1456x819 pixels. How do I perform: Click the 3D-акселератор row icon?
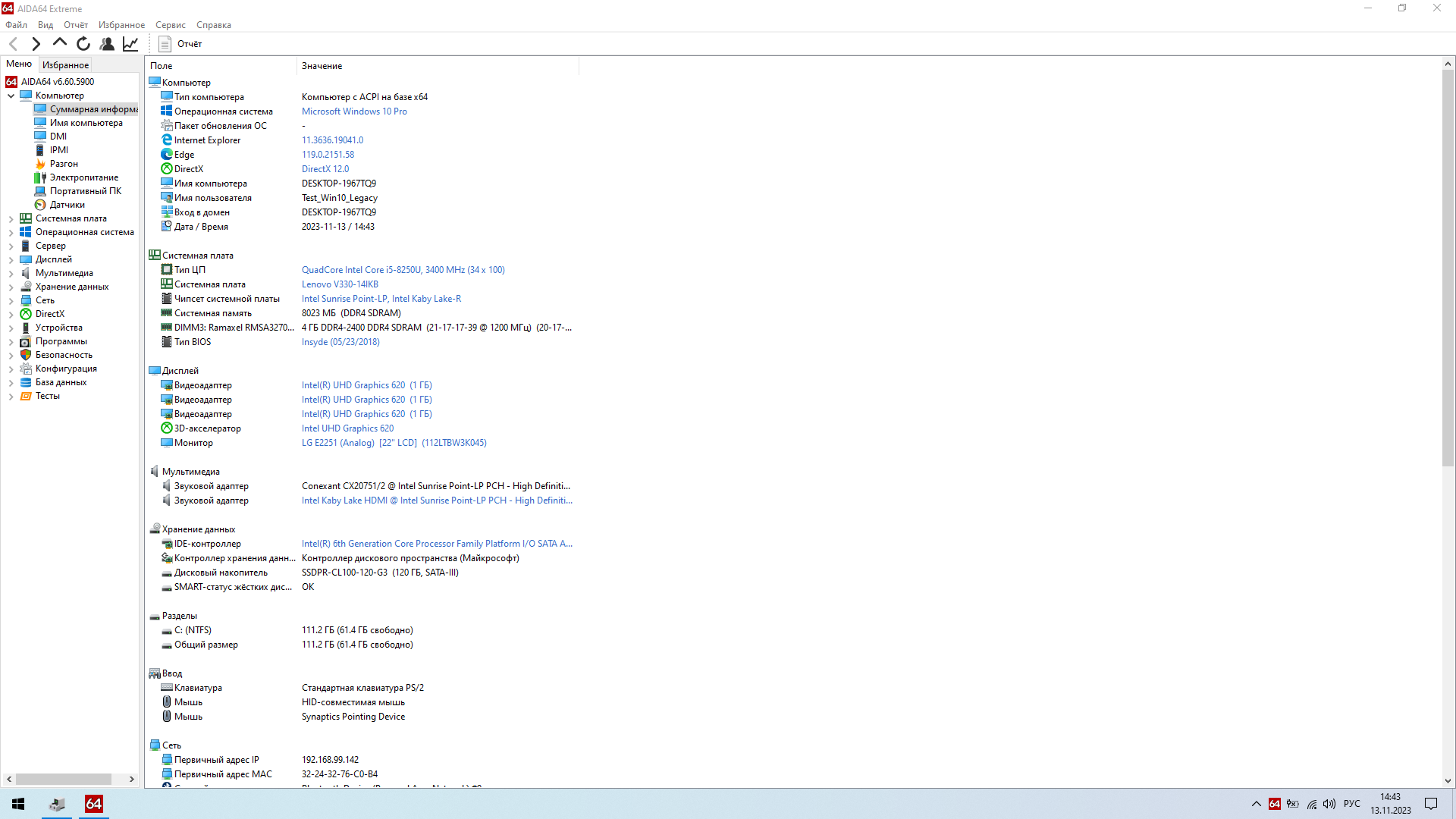pyautogui.click(x=167, y=428)
